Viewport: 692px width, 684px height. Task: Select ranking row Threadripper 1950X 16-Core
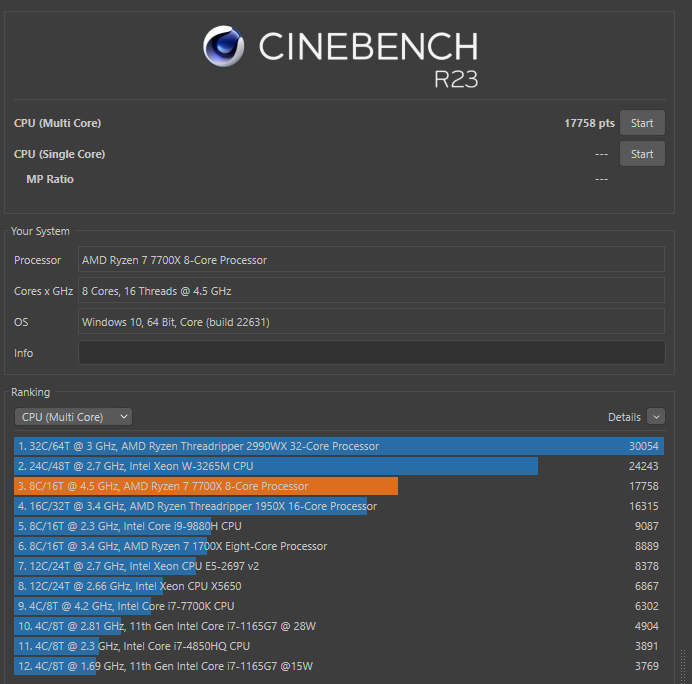339,506
